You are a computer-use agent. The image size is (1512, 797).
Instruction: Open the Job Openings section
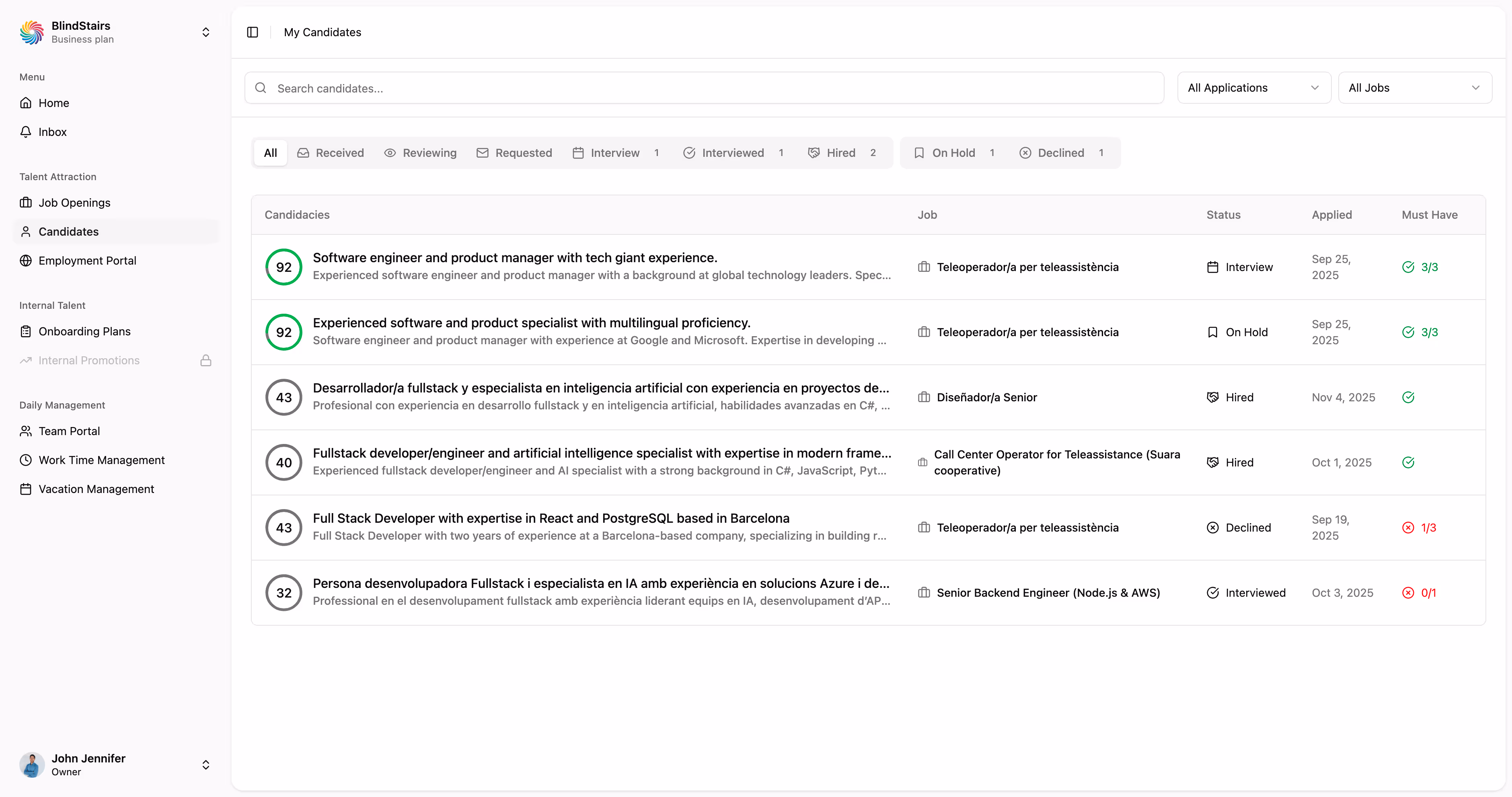click(74, 203)
